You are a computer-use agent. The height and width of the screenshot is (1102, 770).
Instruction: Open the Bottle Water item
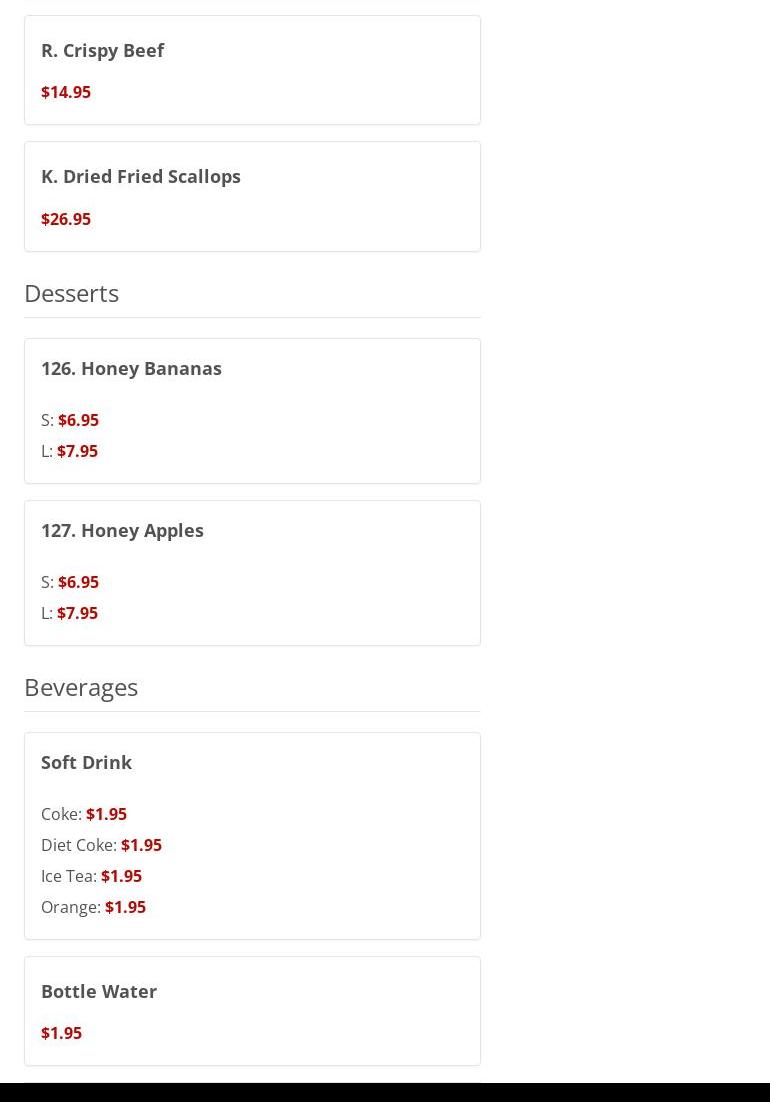(99, 991)
